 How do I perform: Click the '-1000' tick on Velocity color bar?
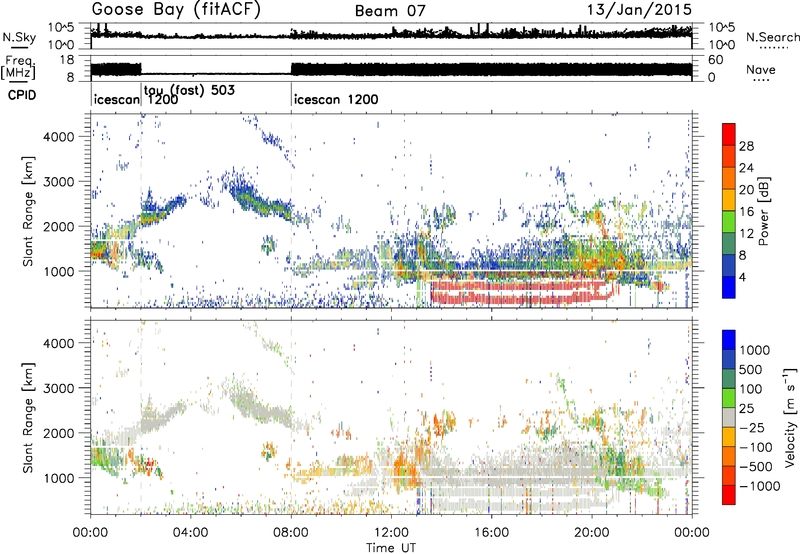(x=760, y=486)
